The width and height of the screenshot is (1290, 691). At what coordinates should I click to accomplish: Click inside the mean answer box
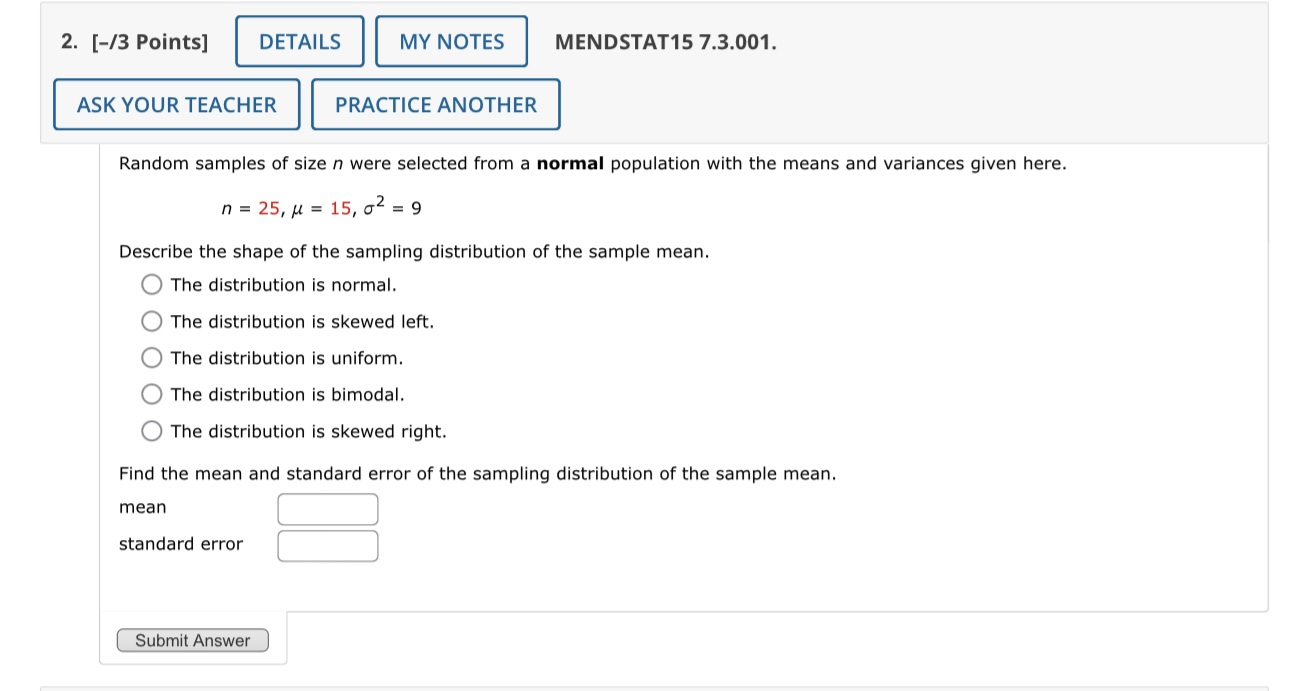(328, 508)
